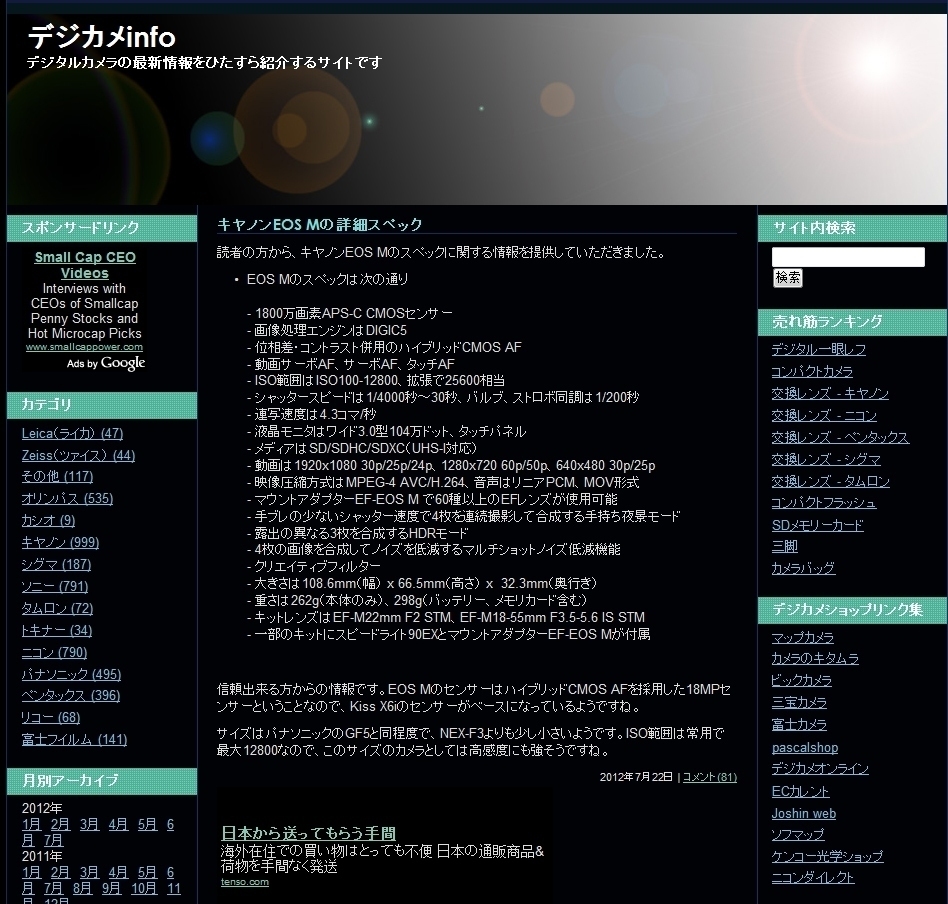Open 三脚 ranking link

point(785,547)
